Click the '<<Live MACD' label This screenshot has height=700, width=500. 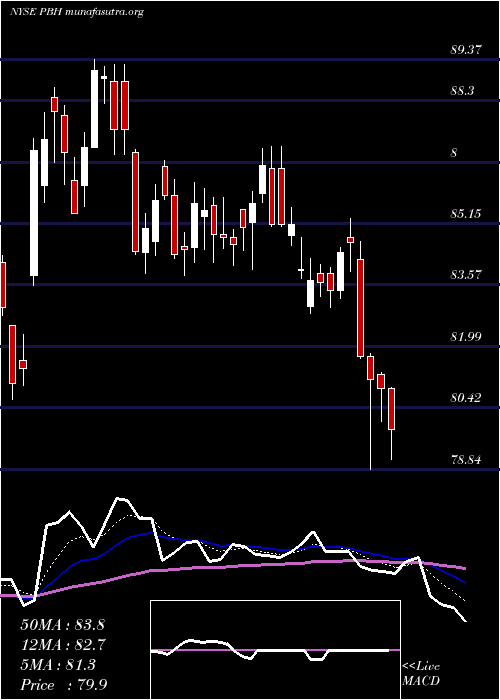point(421,674)
